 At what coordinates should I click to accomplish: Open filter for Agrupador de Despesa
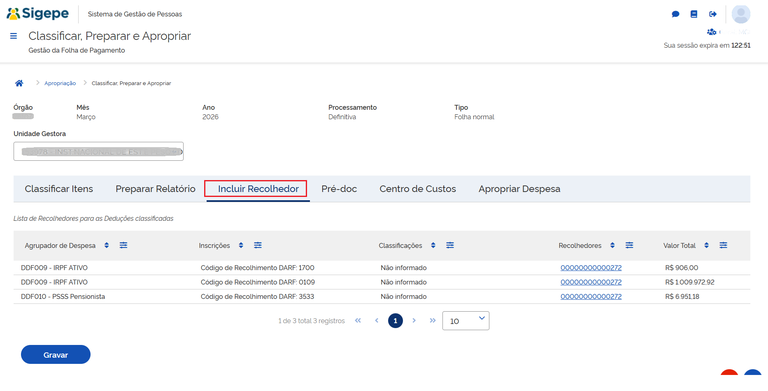123,245
